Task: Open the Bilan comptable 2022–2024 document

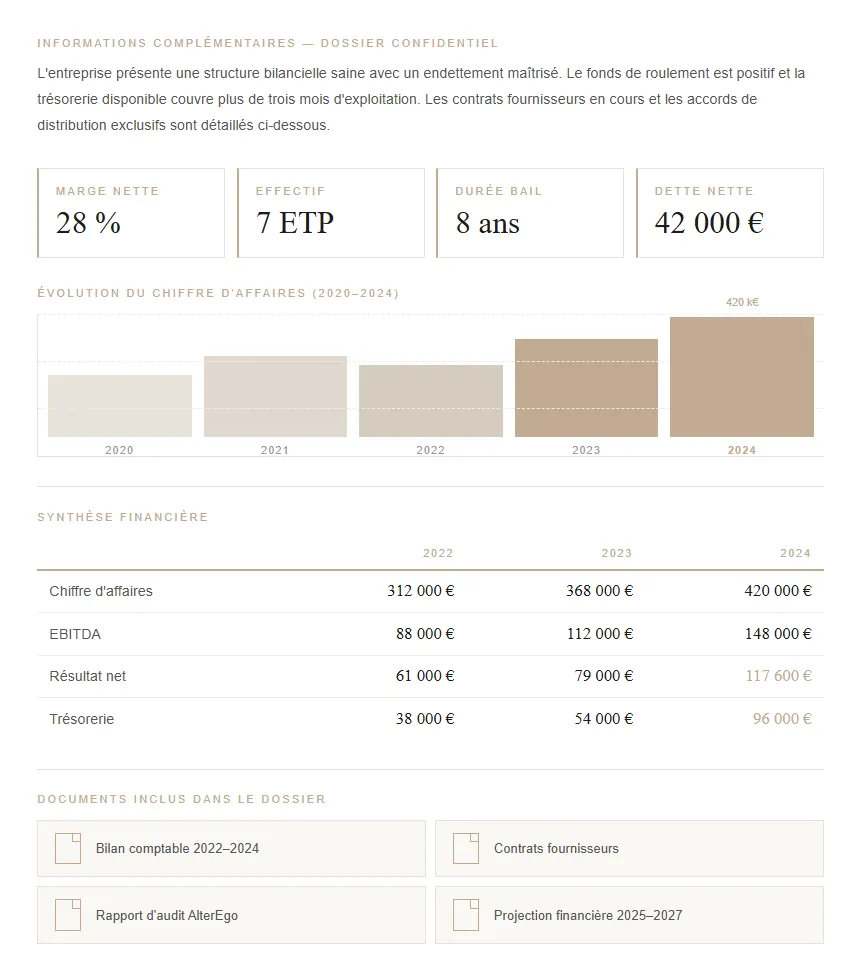Action: pos(177,849)
